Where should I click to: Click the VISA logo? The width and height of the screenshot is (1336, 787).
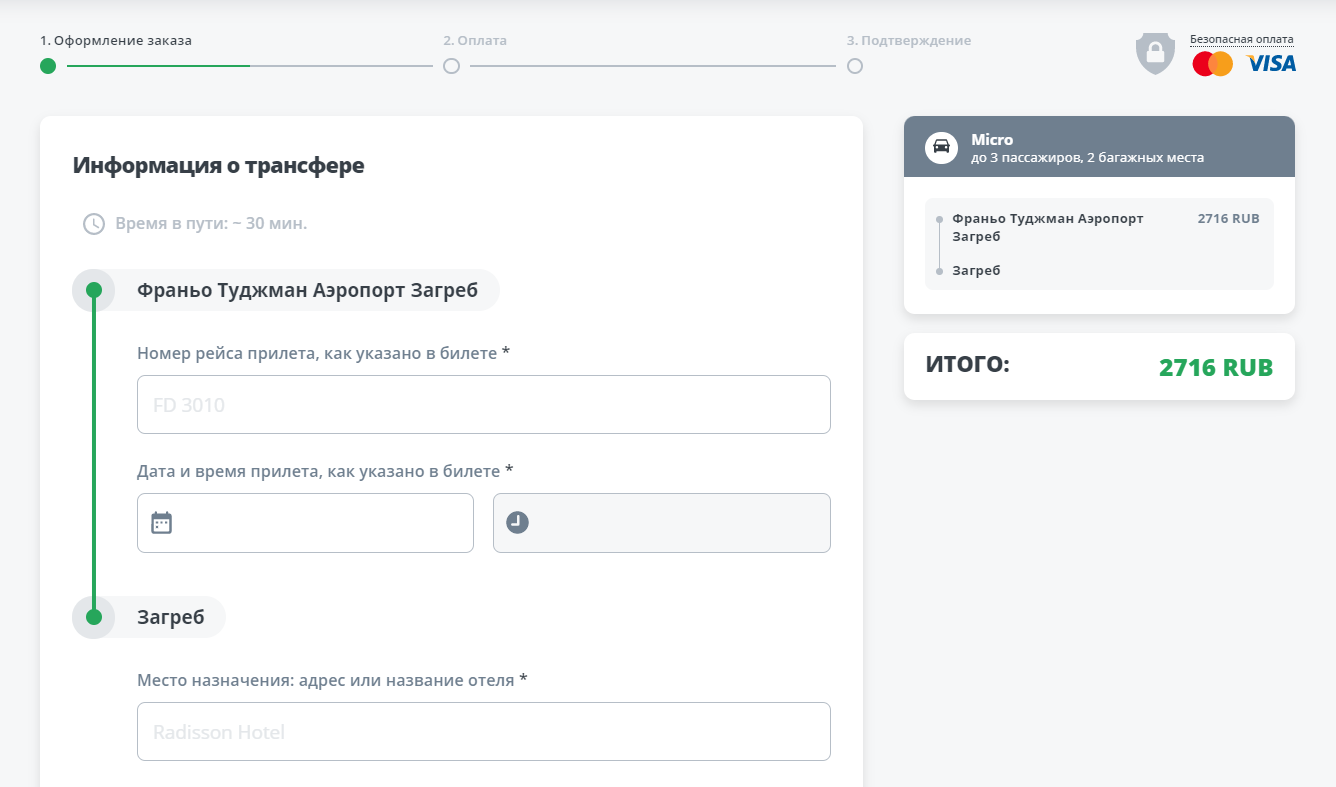point(1271,64)
